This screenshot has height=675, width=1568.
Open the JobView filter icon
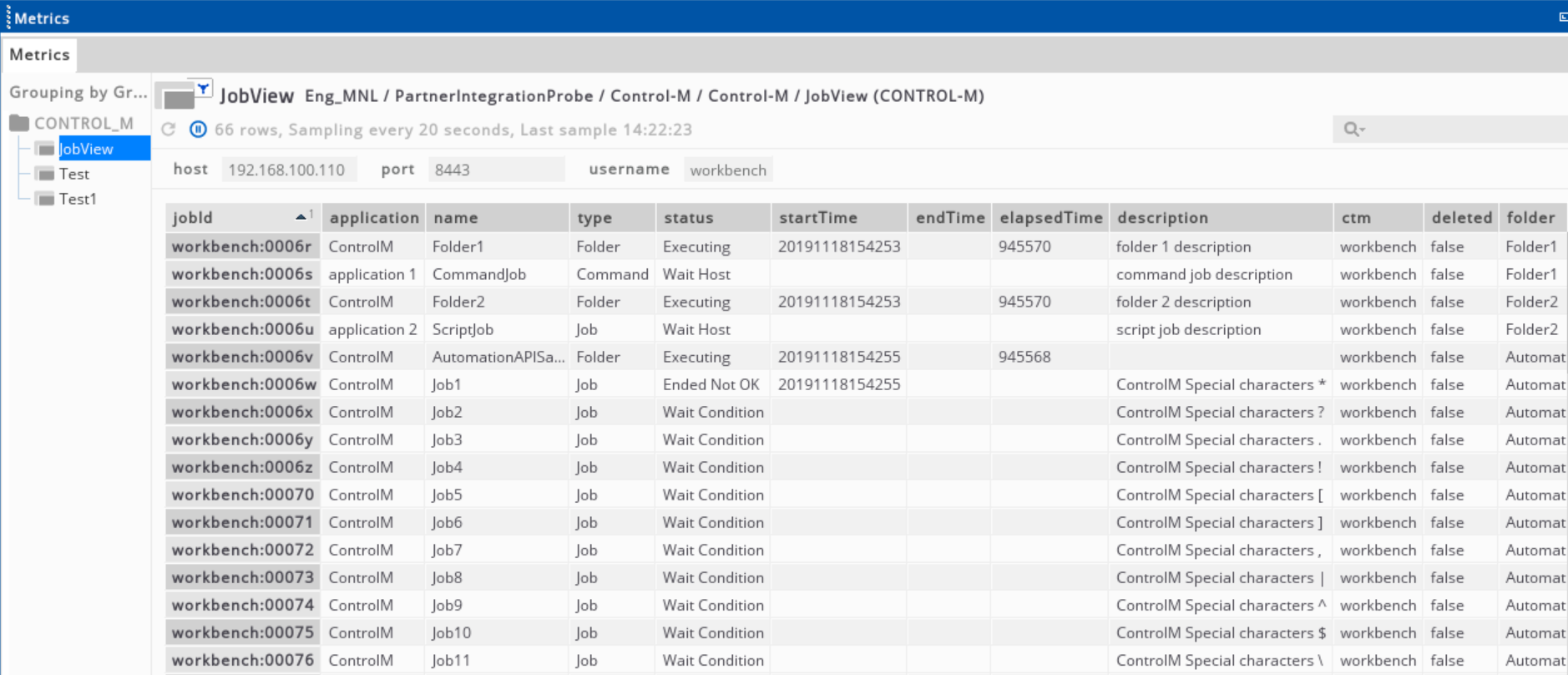coord(203,88)
